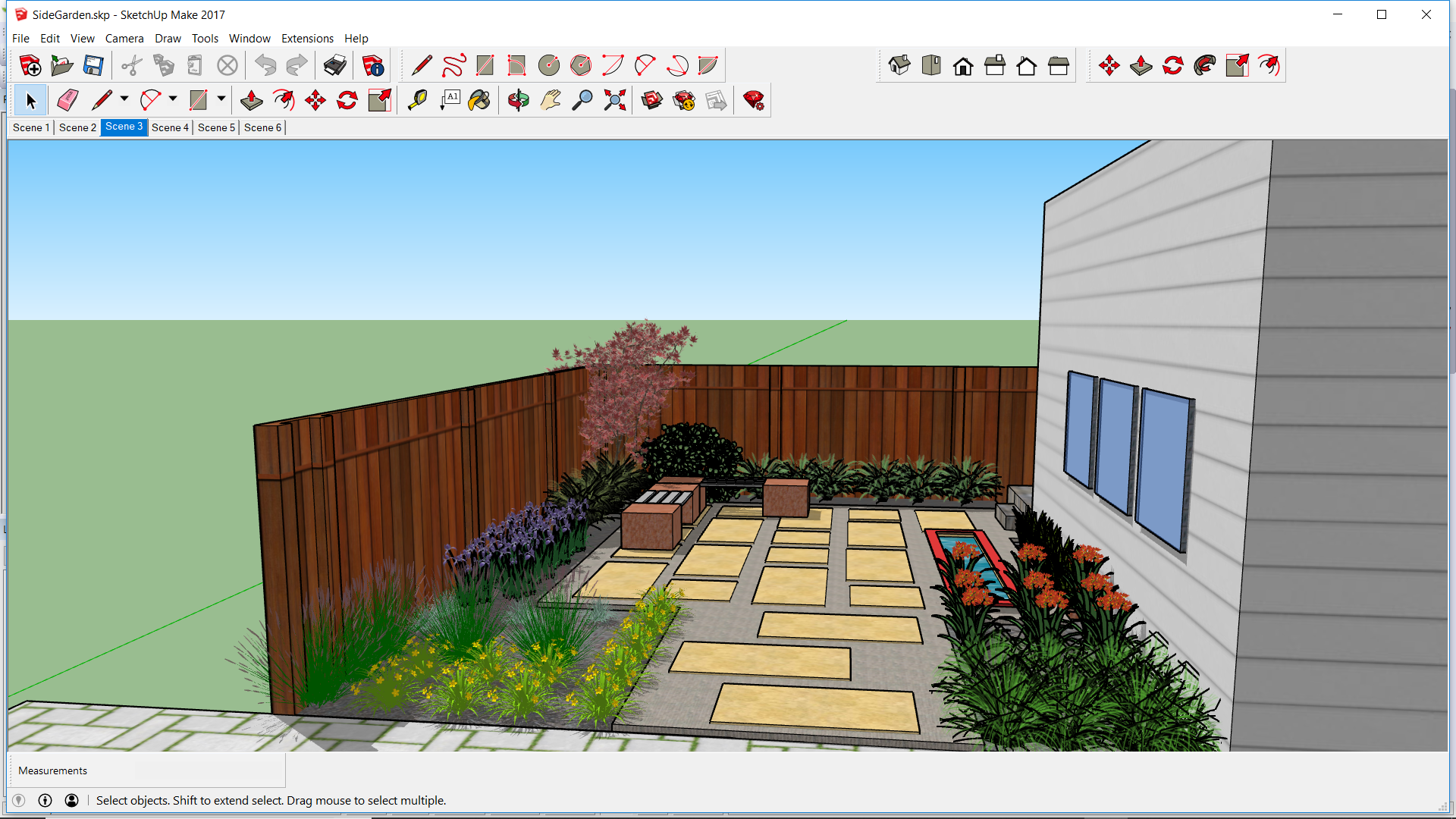Click inside the Measurements input box

(x=209, y=770)
